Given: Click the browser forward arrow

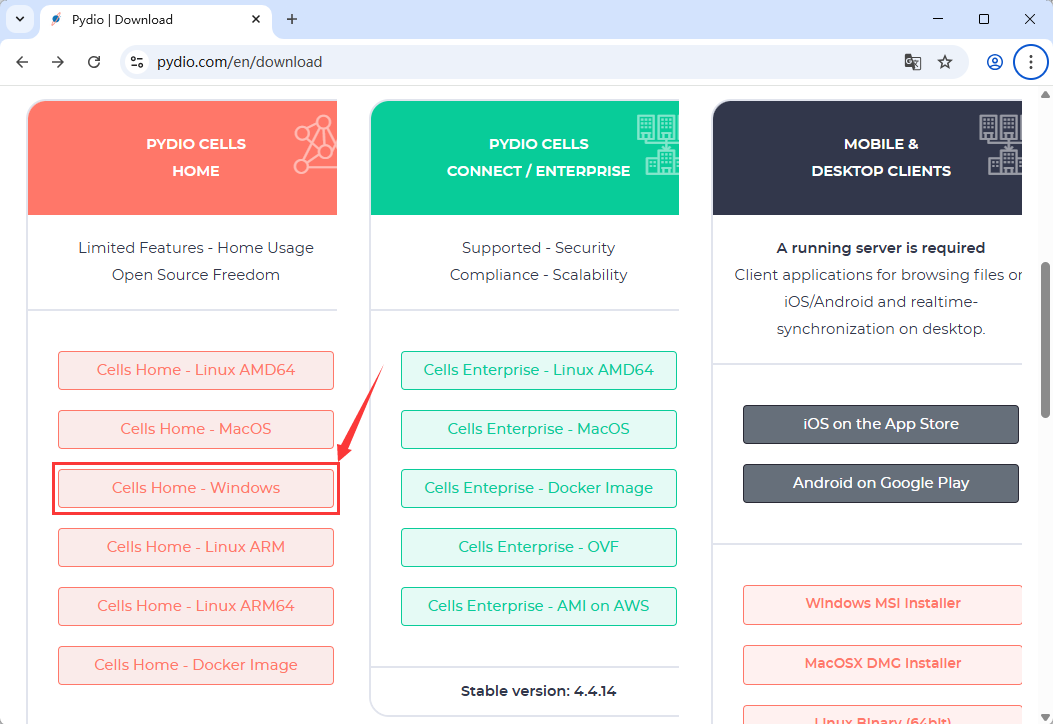Looking at the screenshot, I should pyautogui.click(x=58, y=62).
